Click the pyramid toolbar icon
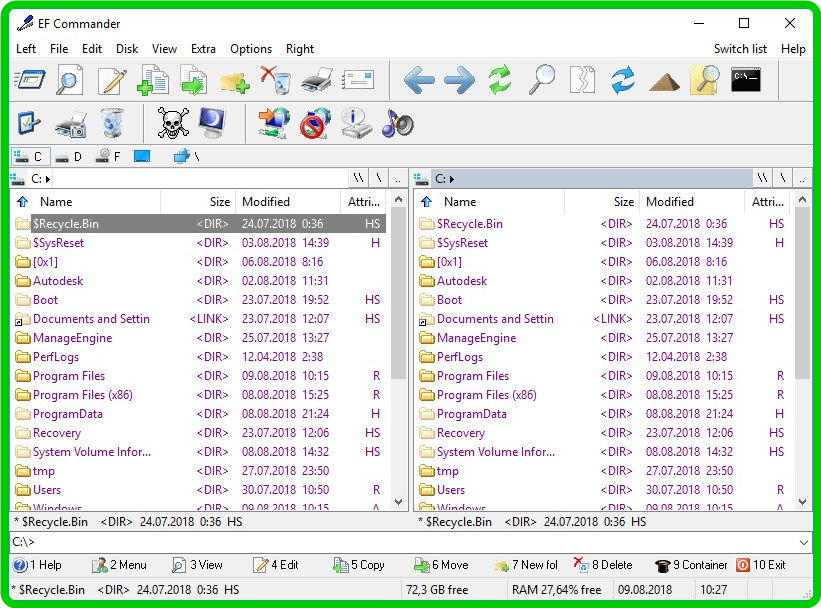 (x=664, y=83)
